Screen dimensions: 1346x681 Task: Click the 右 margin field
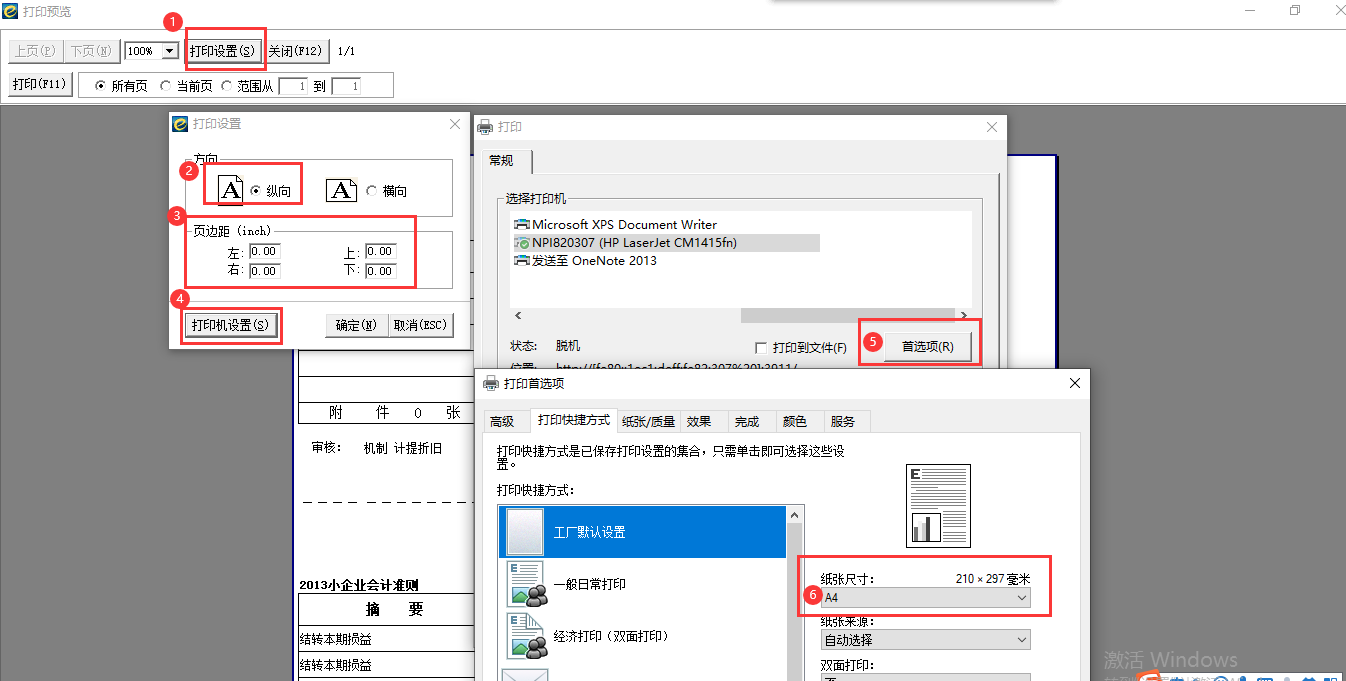click(265, 271)
